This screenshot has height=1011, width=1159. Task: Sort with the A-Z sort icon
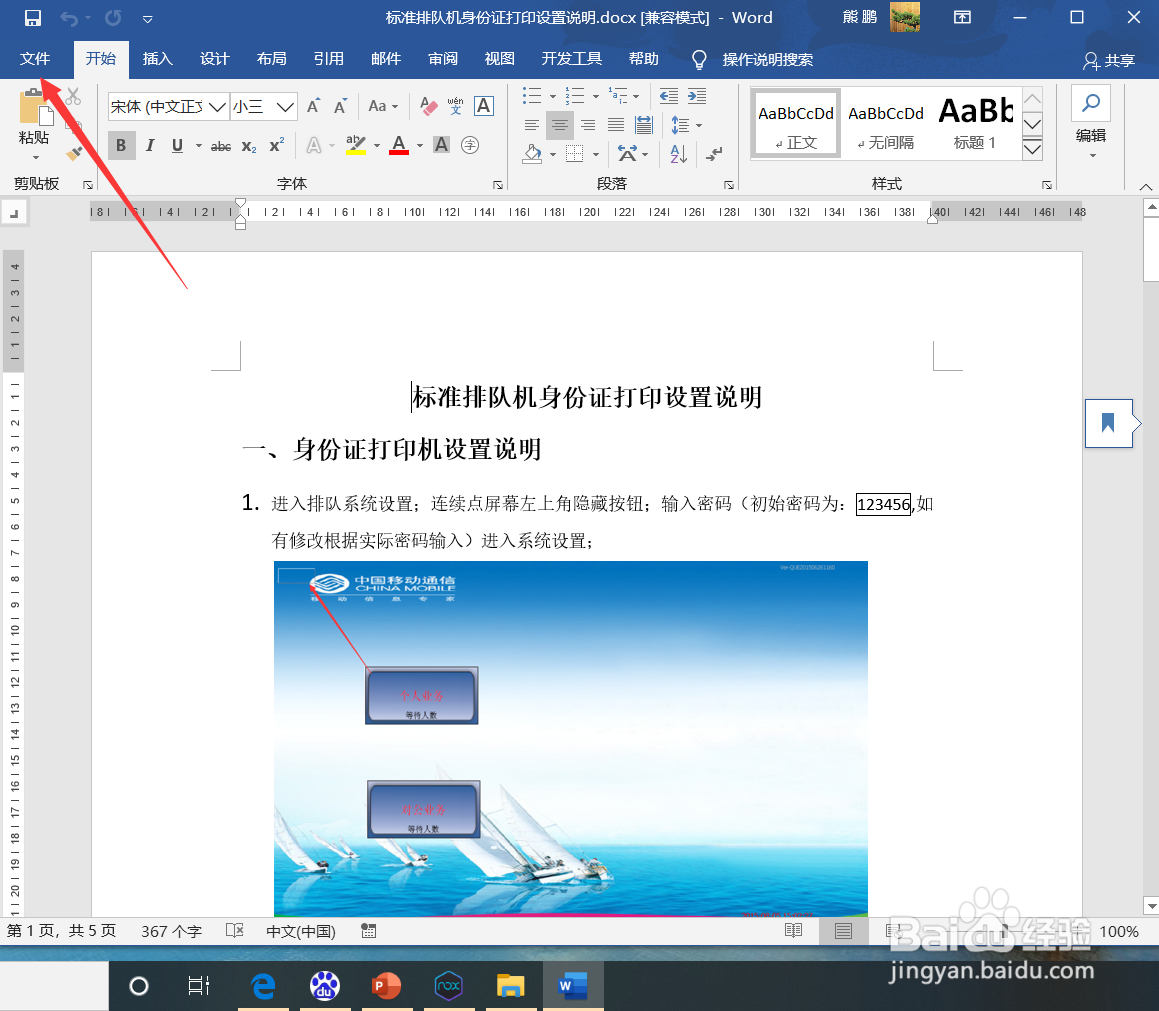pos(679,154)
